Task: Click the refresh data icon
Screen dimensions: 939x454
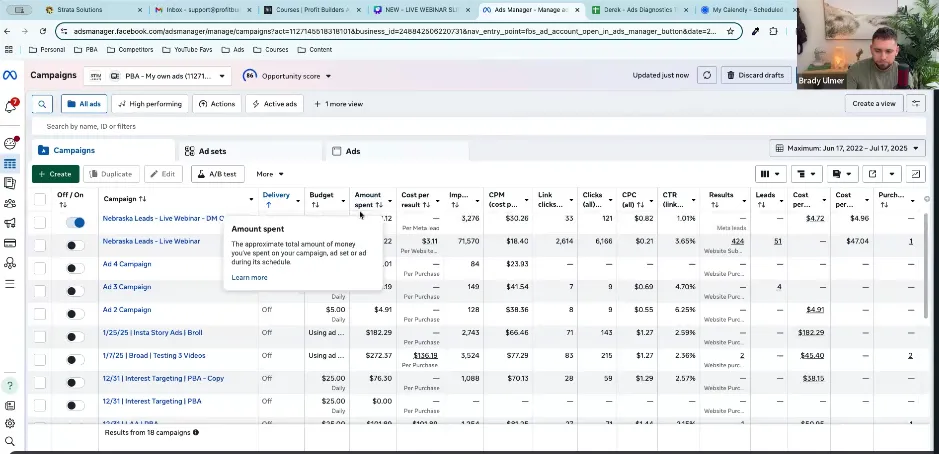Action: [707, 75]
